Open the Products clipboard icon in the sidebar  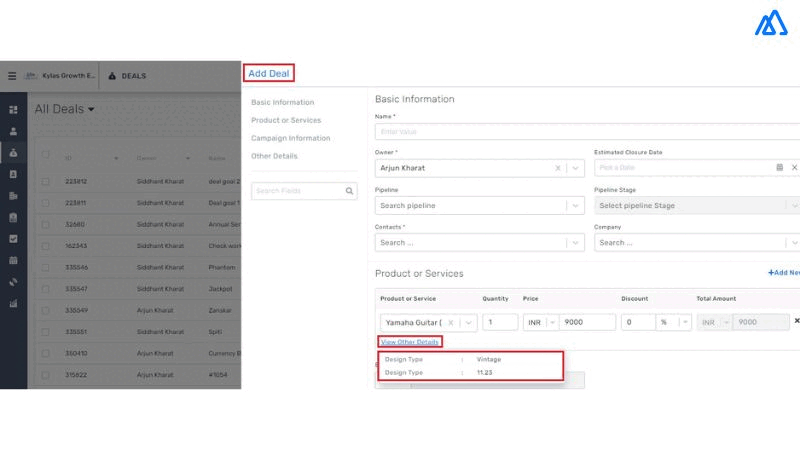click(13, 218)
